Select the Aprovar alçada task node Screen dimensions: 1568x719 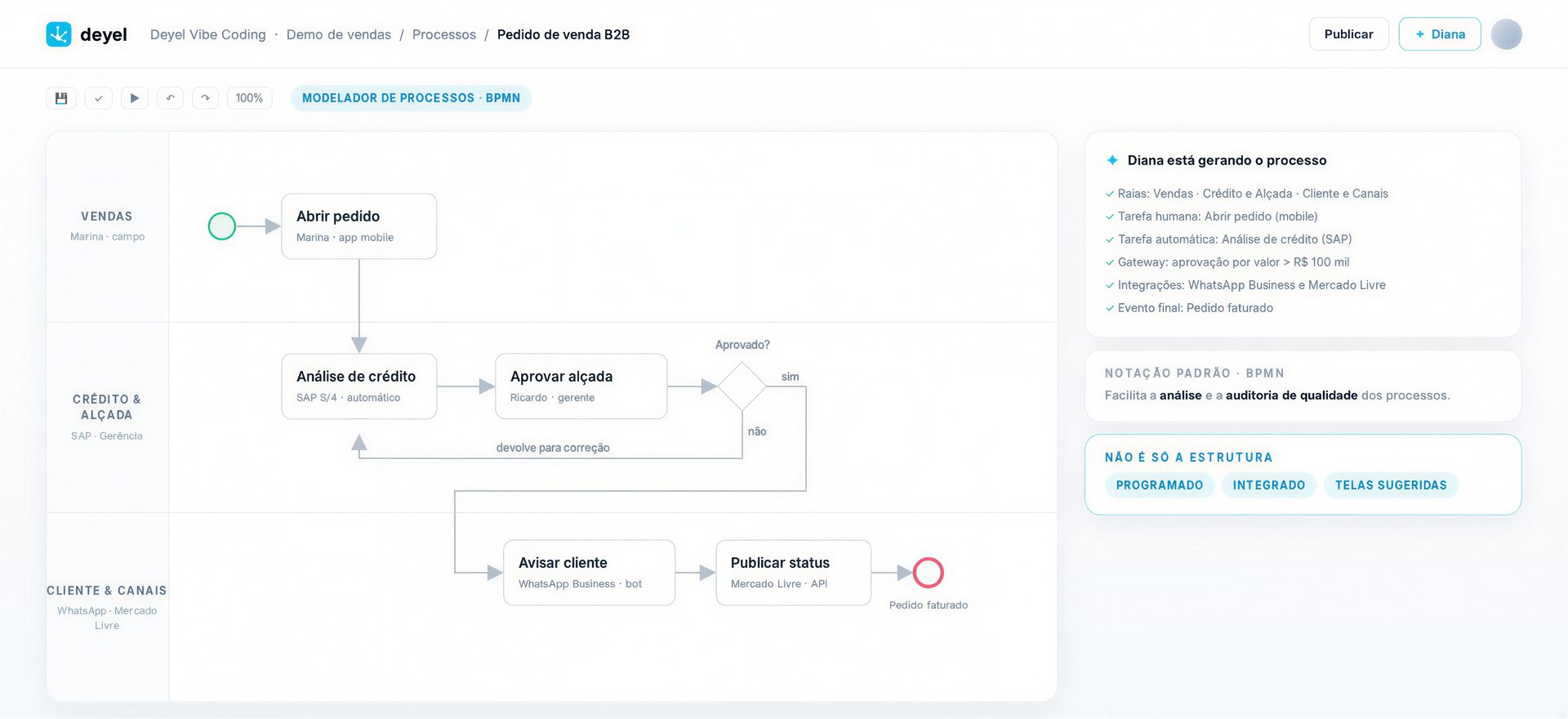point(581,386)
